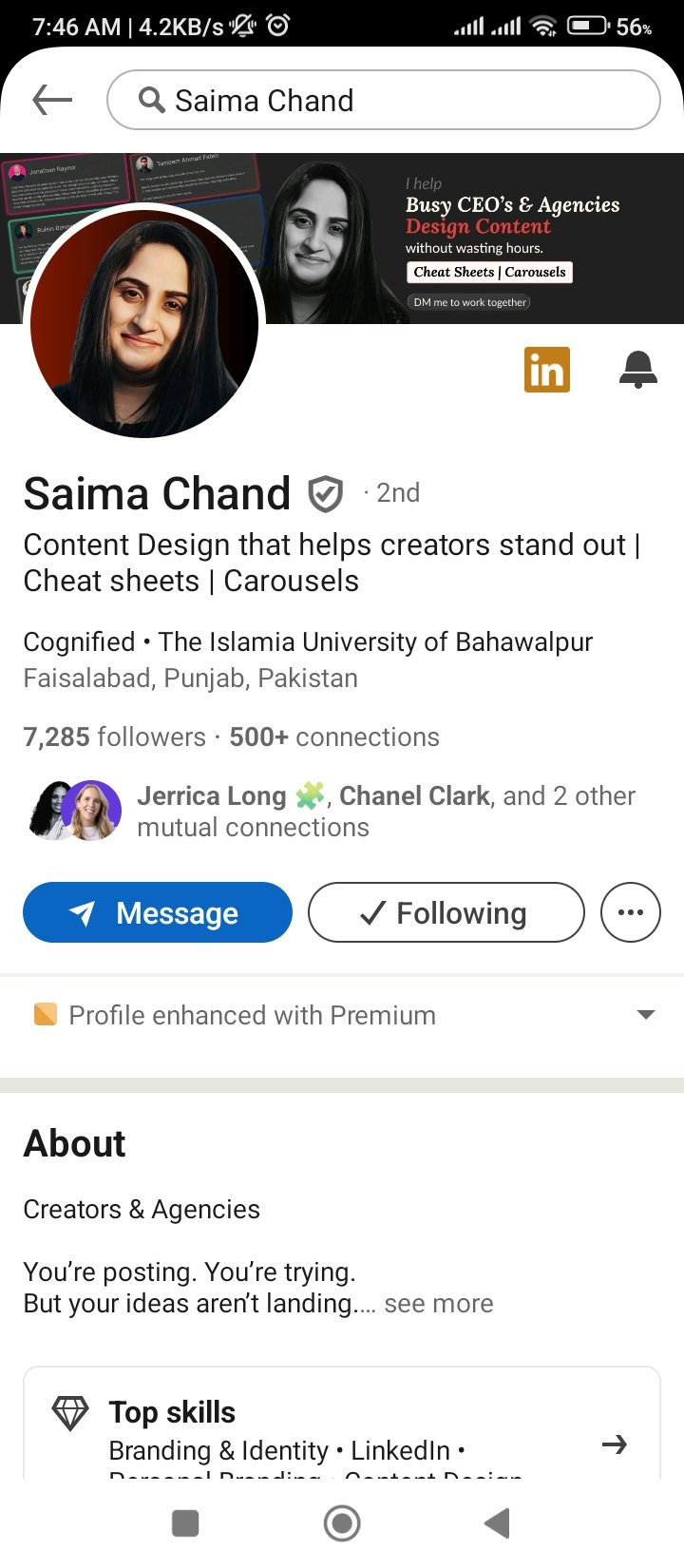Expand the Profile enhanced with Premium dropdown
The width and height of the screenshot is (684, 1568).
646,1015
